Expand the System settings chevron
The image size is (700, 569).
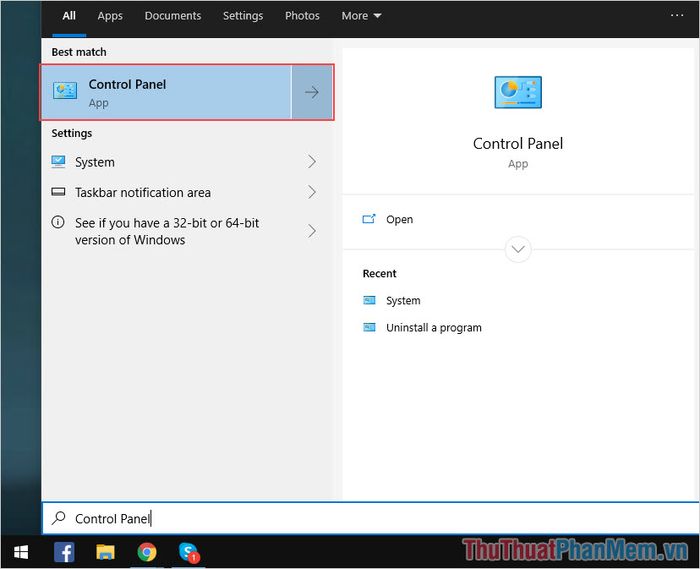coord(312,162)
